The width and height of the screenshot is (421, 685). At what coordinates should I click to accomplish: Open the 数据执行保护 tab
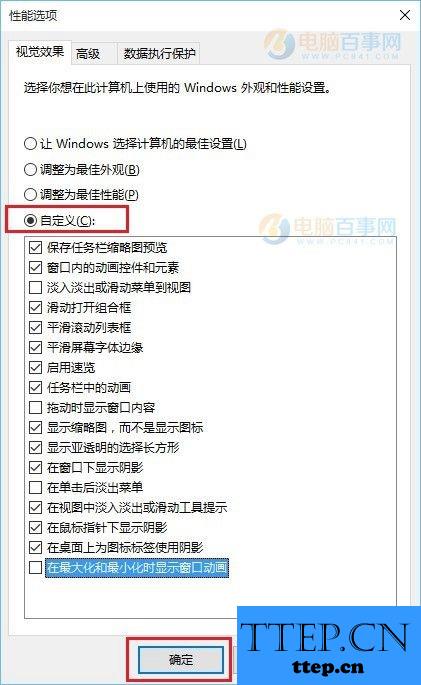pos(159,54)
